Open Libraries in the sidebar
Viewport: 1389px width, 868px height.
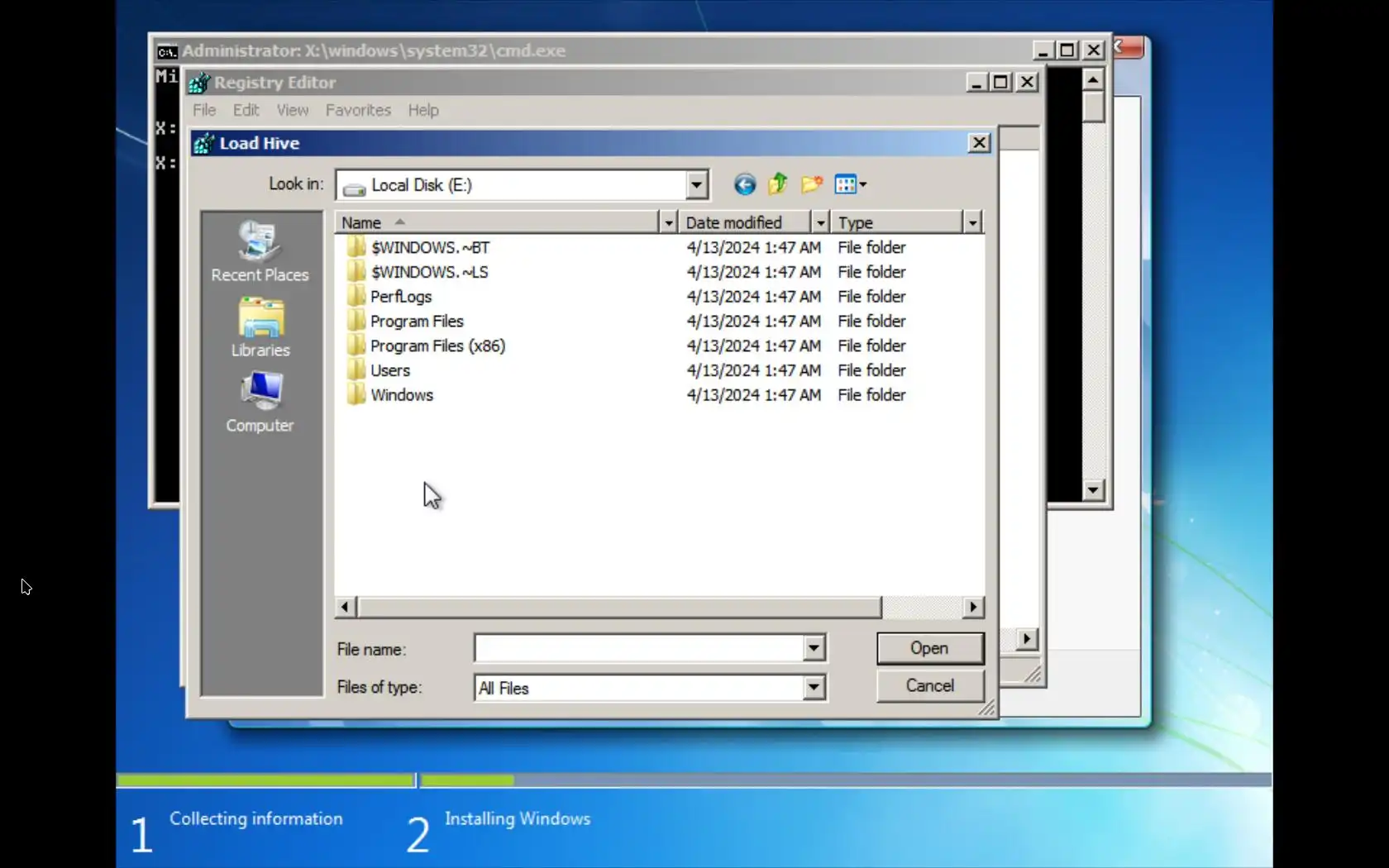(260, 327)
